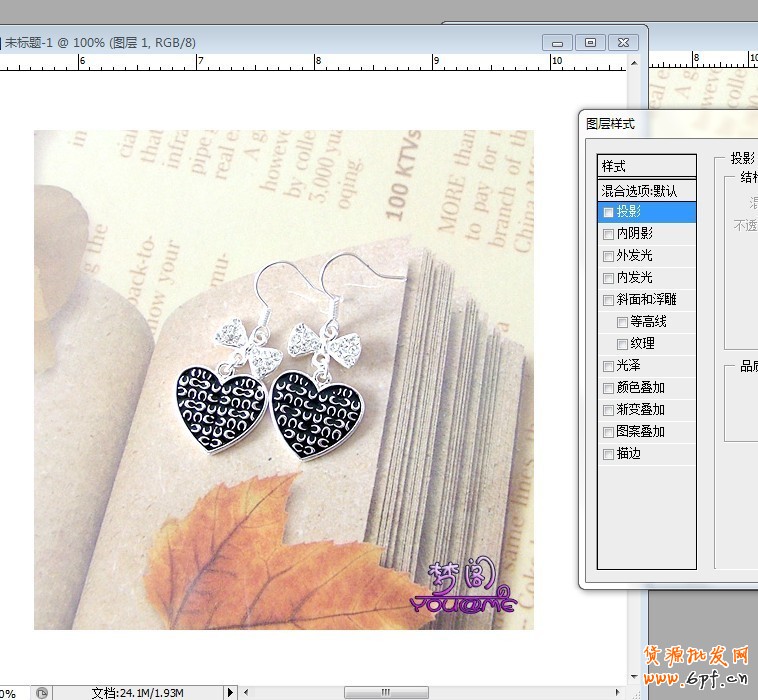Select the 颜色叠加 style label
Image resolution: width=758 pixels, height=700 pixels.
tap(641, 387)
